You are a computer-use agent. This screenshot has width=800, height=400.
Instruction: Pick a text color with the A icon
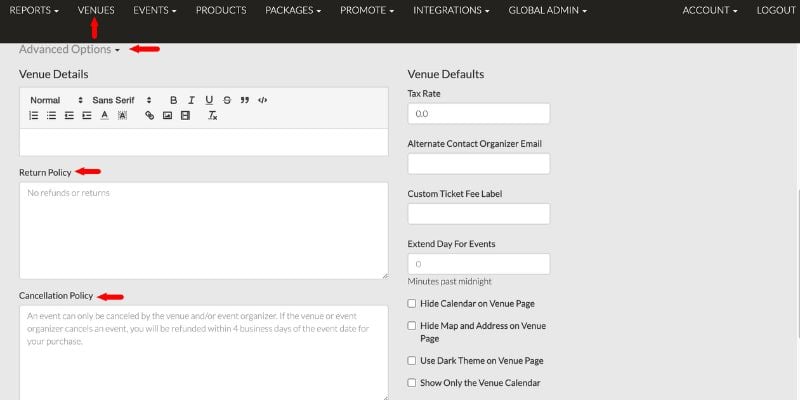coord(105,116)
